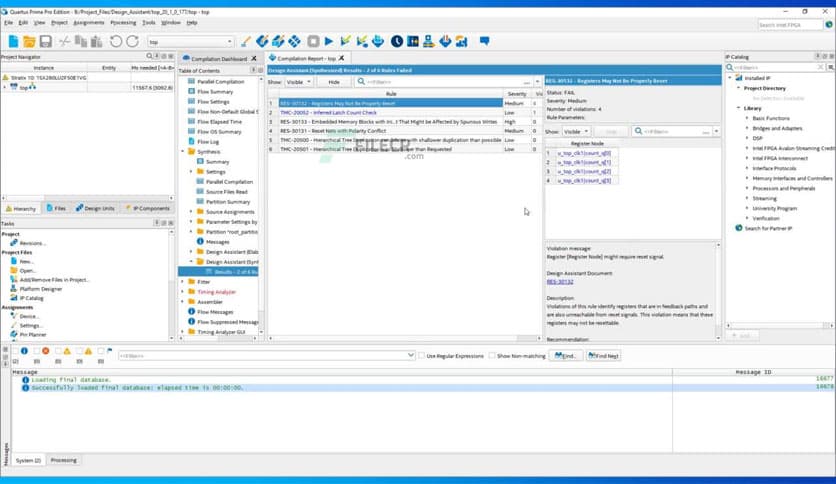Open the Programmer download icon
Viewport: 836px width, 484px height.
[x=445, y=41]
